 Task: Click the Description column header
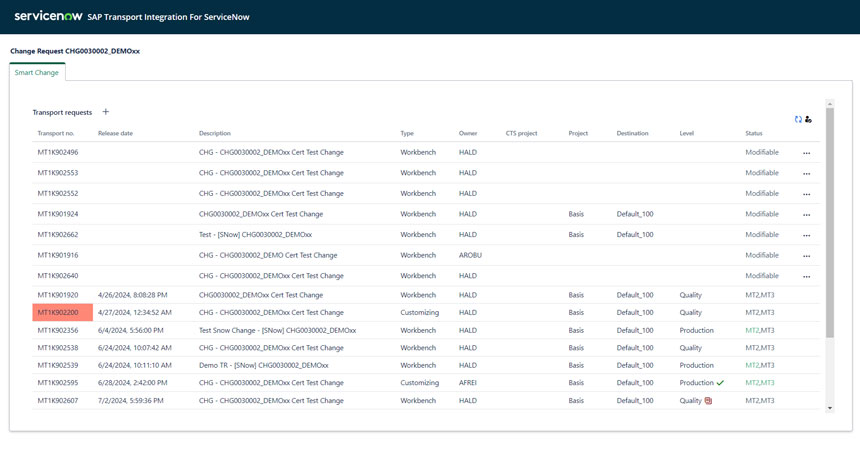tap(214, 133)
